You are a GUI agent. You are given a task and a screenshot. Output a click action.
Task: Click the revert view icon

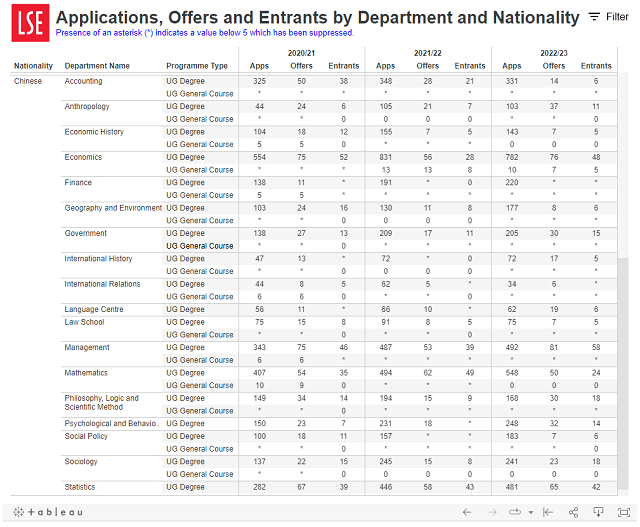pyautogui.click(x=548, y=512)
